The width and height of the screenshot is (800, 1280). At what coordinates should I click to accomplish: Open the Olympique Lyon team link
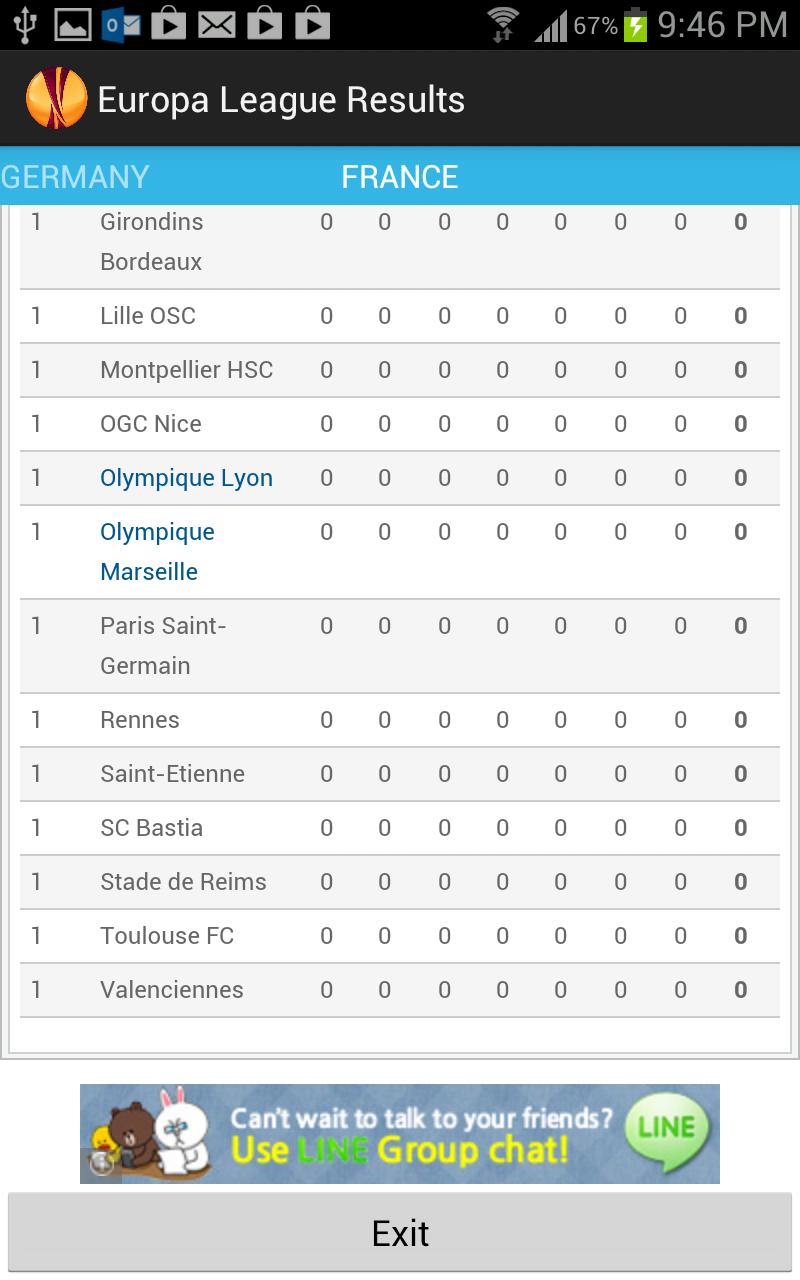pyautogui.click(x=186, y=477)
